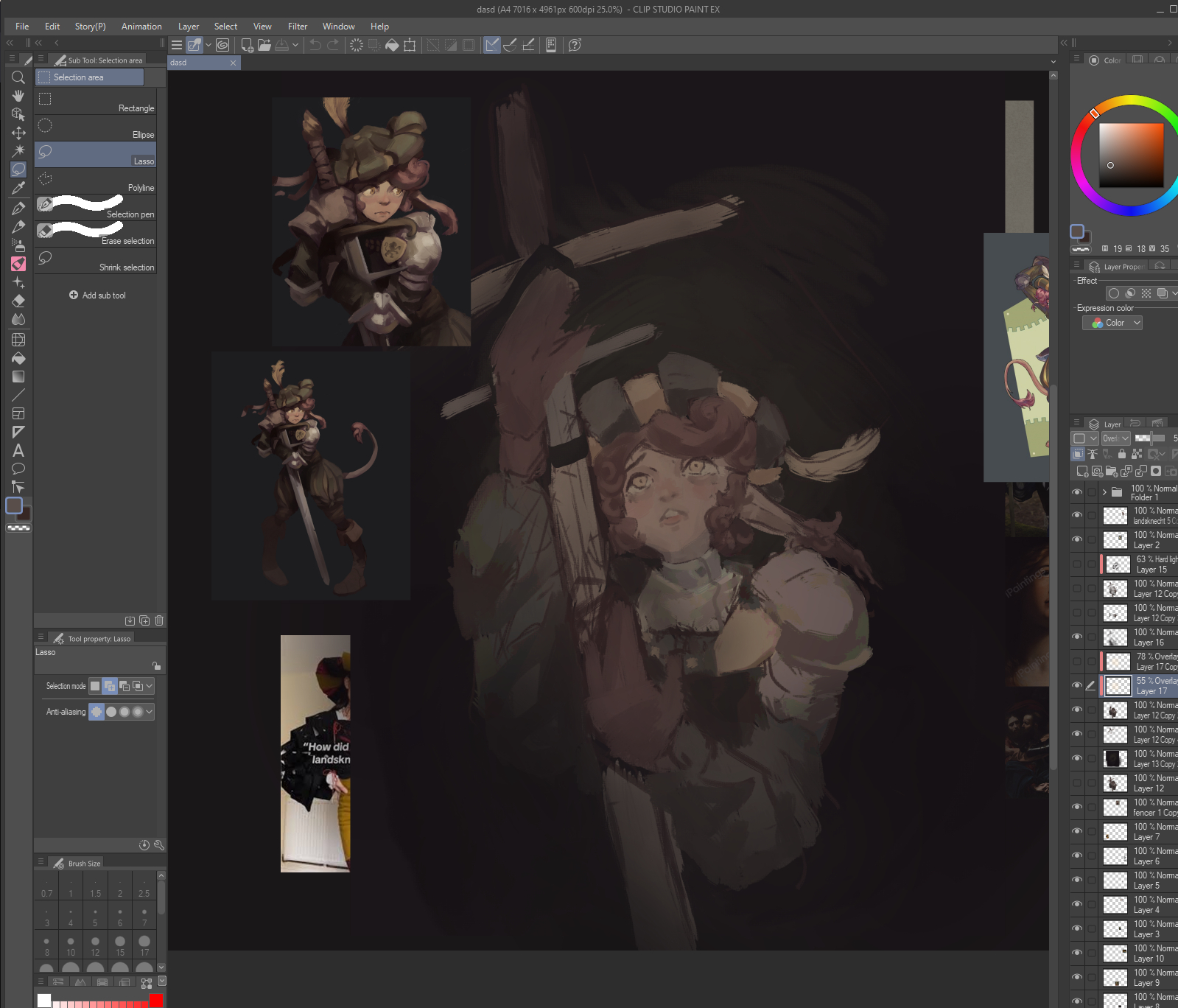Open Selection mode dropdown arrow
Viewport: 1178px width, 1008px height.
tap(150, 686)
